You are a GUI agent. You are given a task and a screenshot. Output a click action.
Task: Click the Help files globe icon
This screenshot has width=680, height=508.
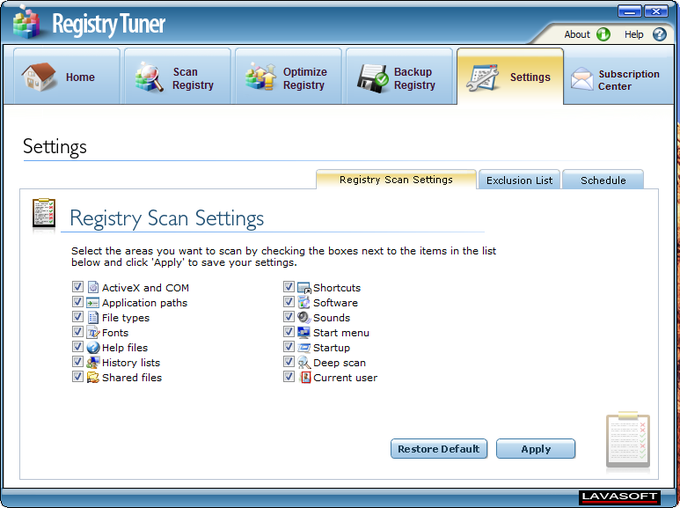click(x=93, y=347)
